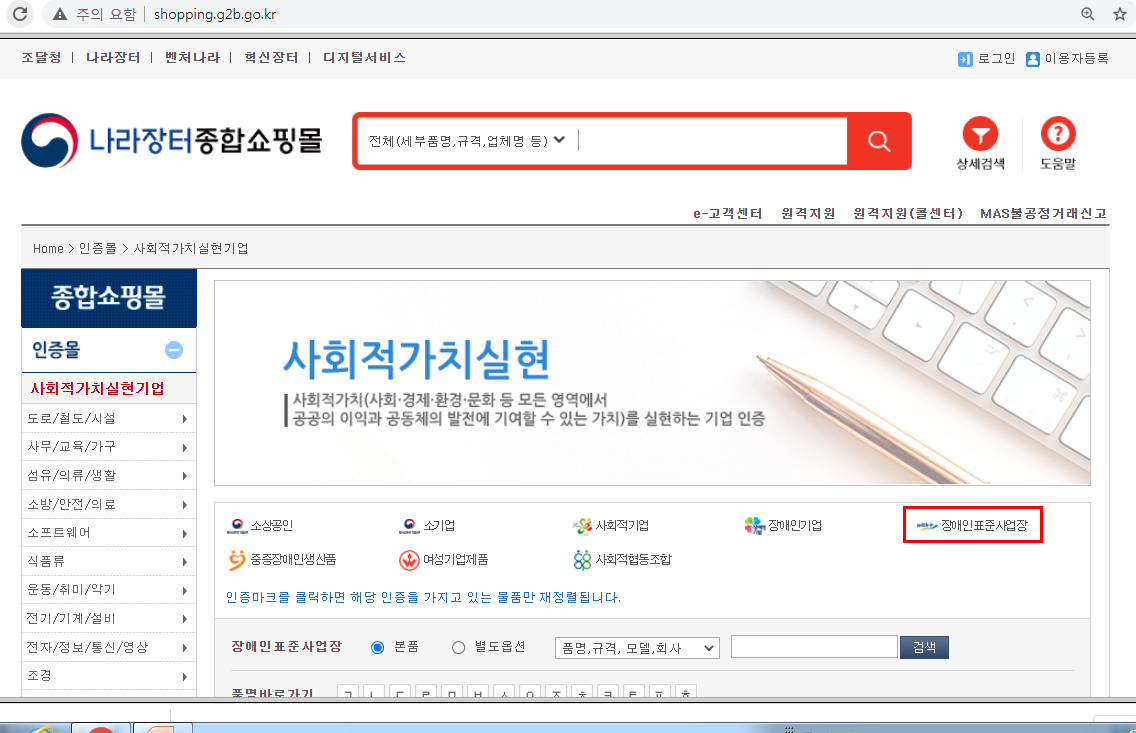Open 조달청 top menu

point(41,57)
